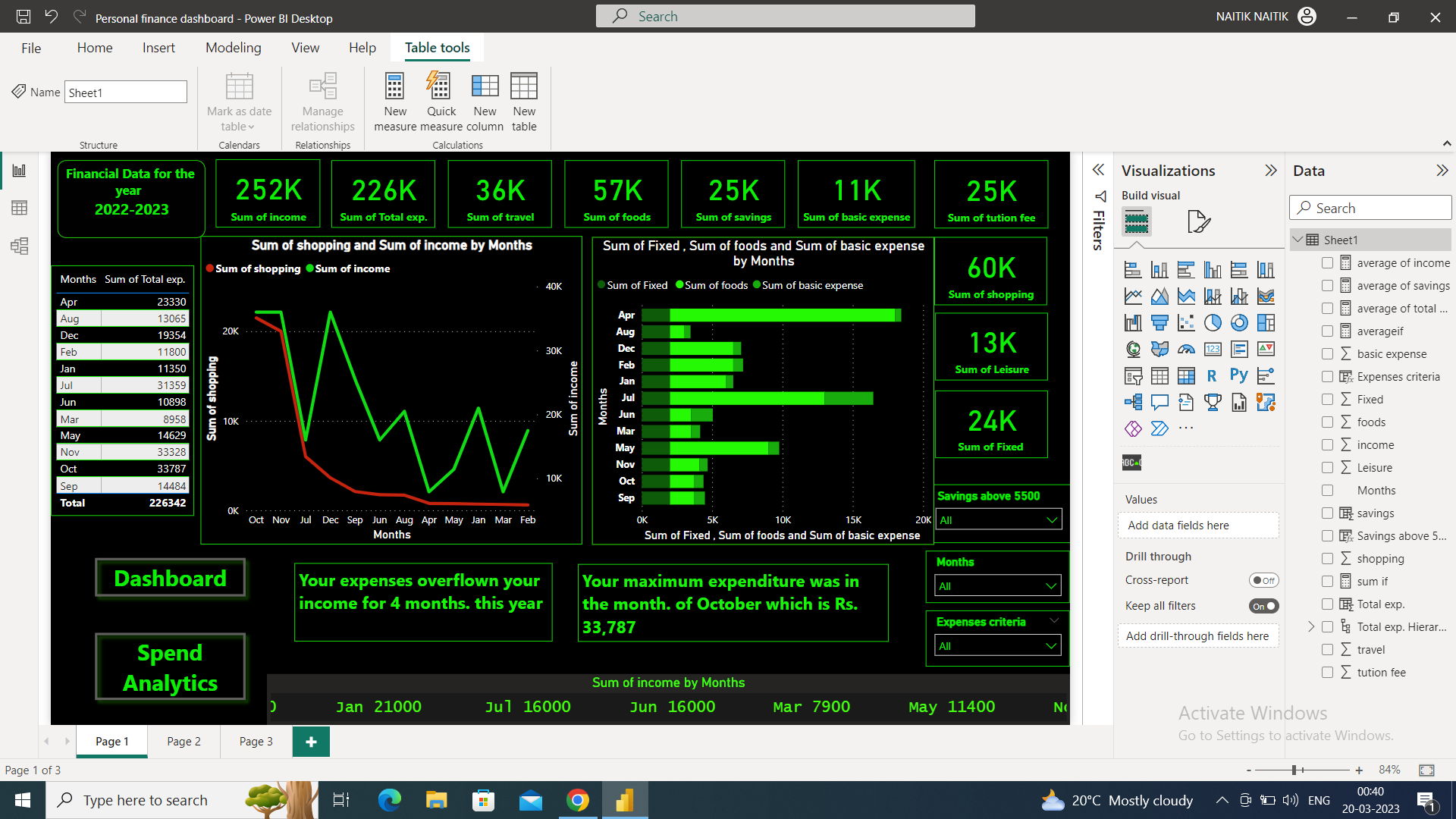Switch to the Modeling ribbon tab

[x=233, y=47]
